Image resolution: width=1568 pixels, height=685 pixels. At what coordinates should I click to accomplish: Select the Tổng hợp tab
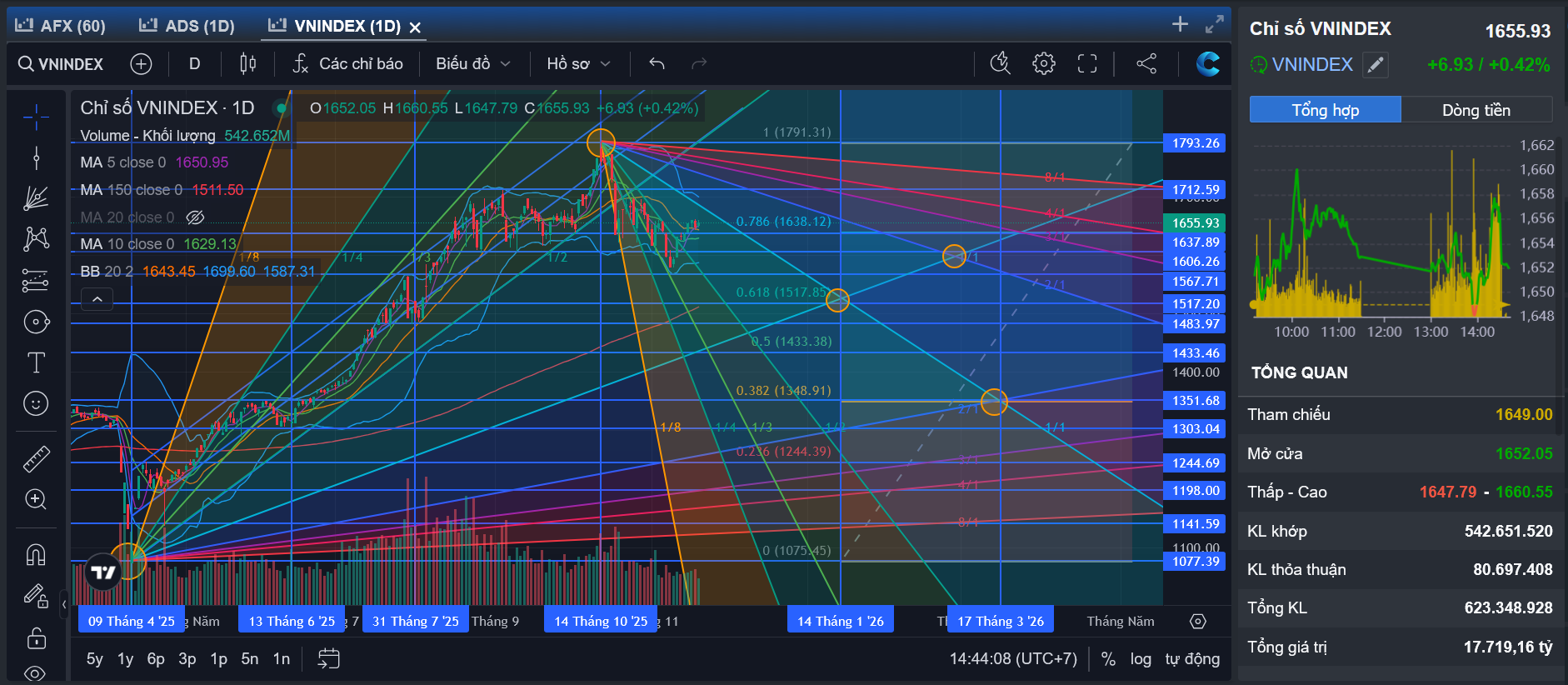coord(1325,110)
